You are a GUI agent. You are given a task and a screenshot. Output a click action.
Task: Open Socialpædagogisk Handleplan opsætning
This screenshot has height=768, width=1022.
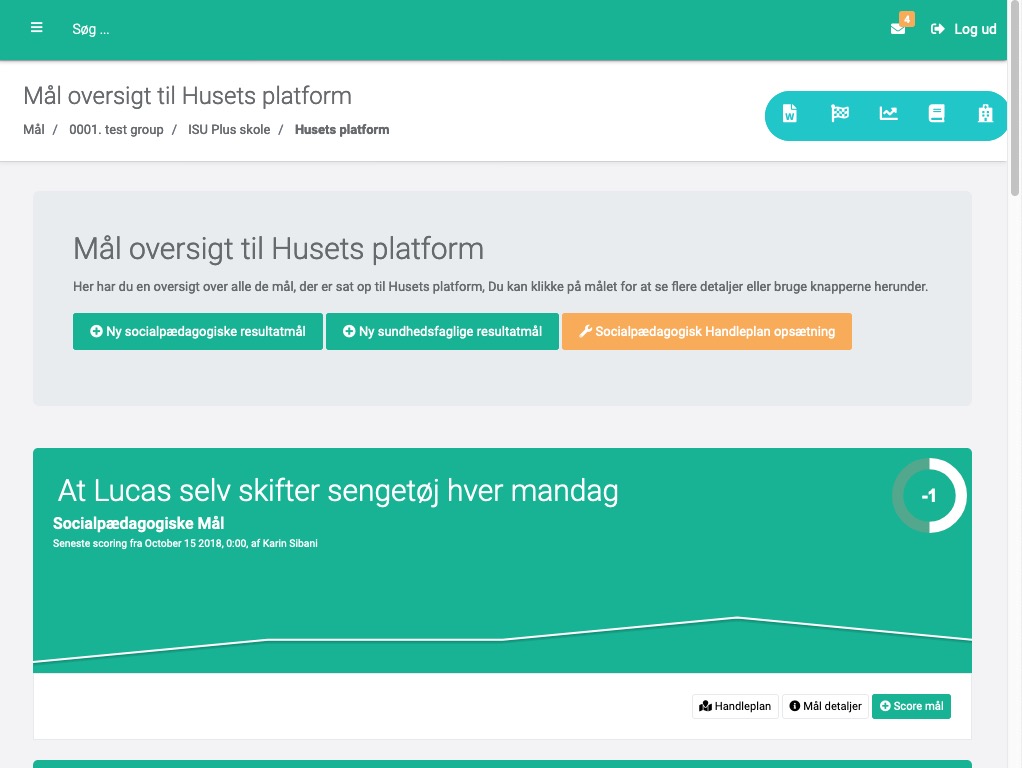point(707,332)
